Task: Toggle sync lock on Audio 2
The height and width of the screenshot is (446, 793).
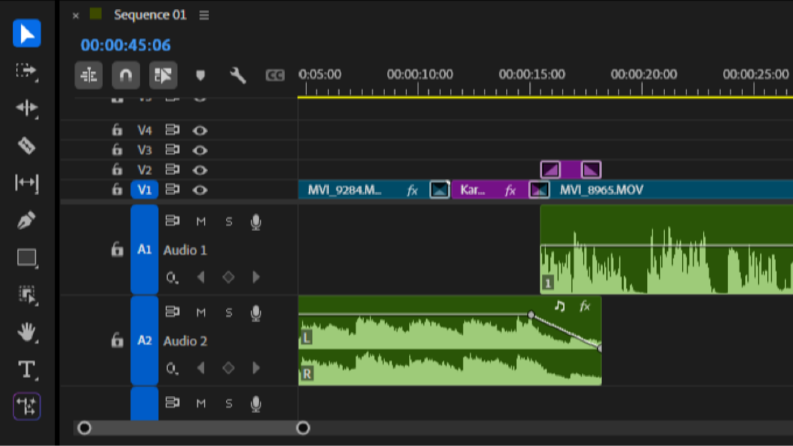Action: coord(172,311)
